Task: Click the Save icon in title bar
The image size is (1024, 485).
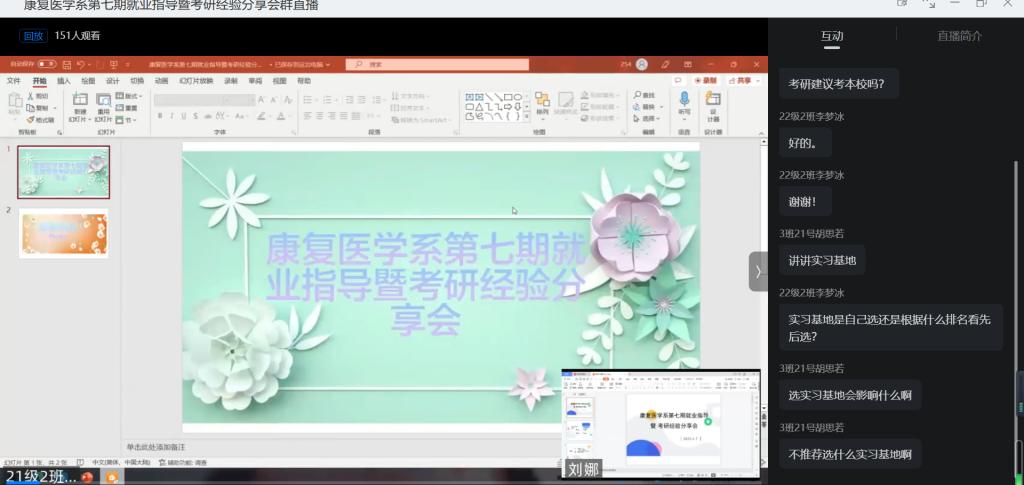Action: [x=66, y=65]
